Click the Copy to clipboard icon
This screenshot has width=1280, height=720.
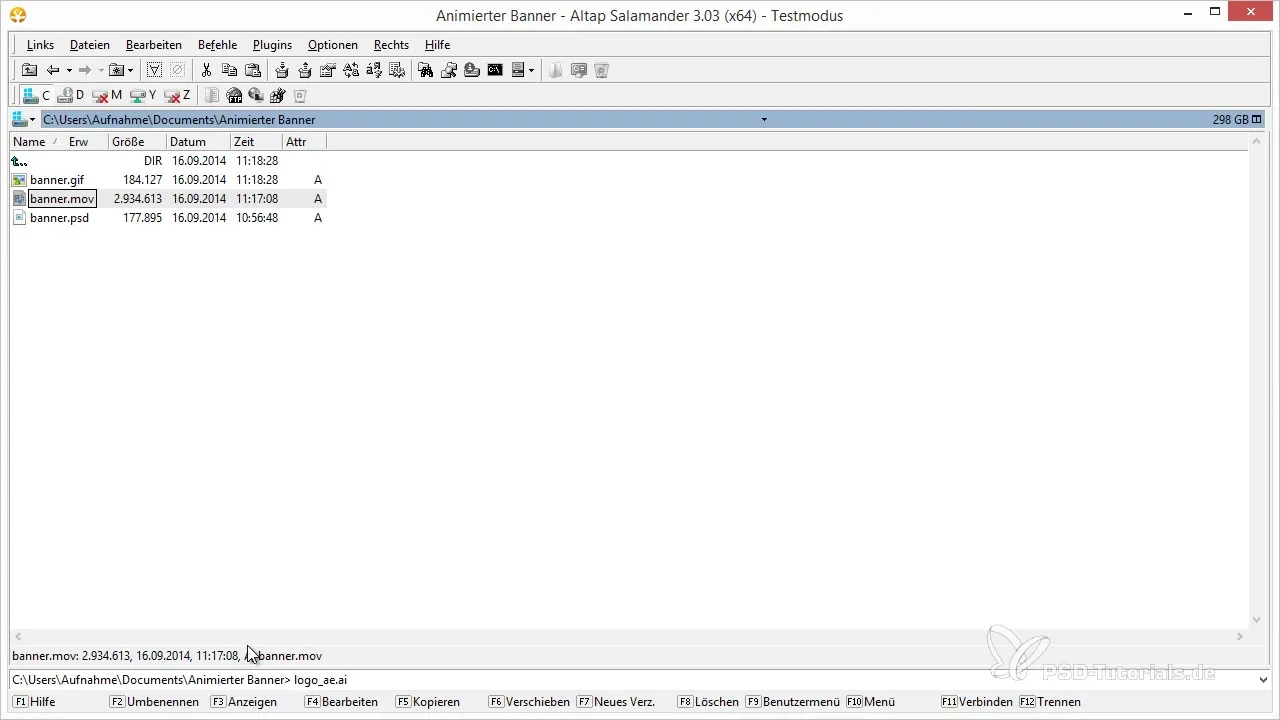(229, 70)
